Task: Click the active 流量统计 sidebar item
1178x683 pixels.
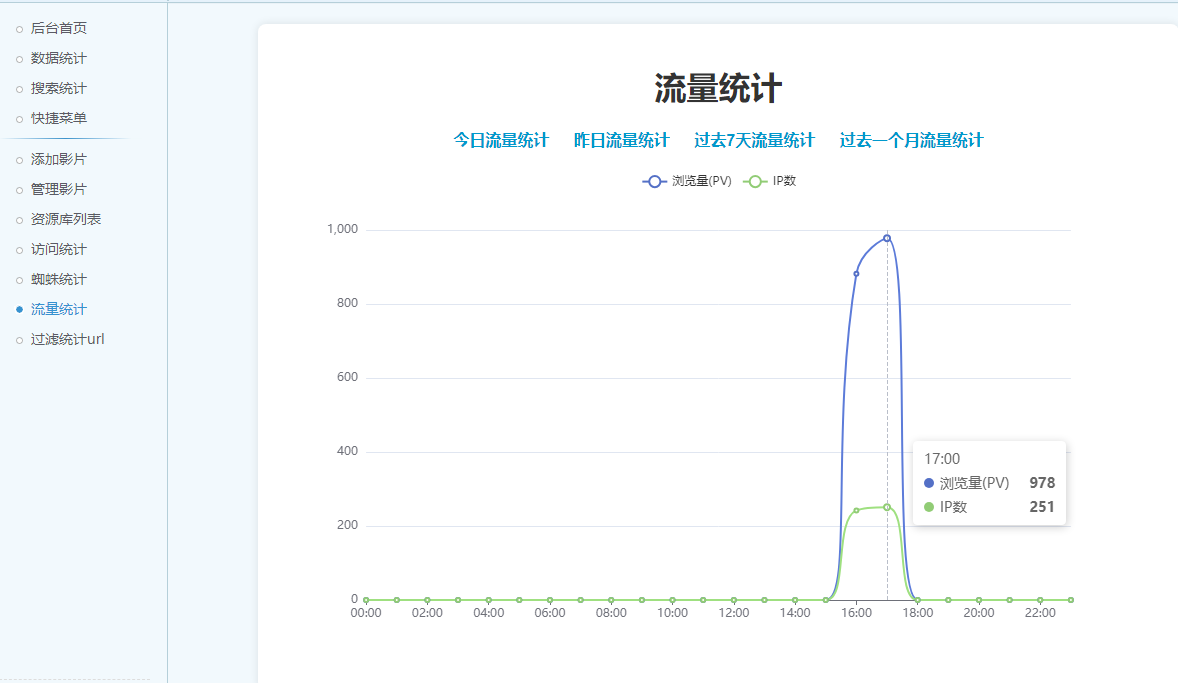Action: 58,309
